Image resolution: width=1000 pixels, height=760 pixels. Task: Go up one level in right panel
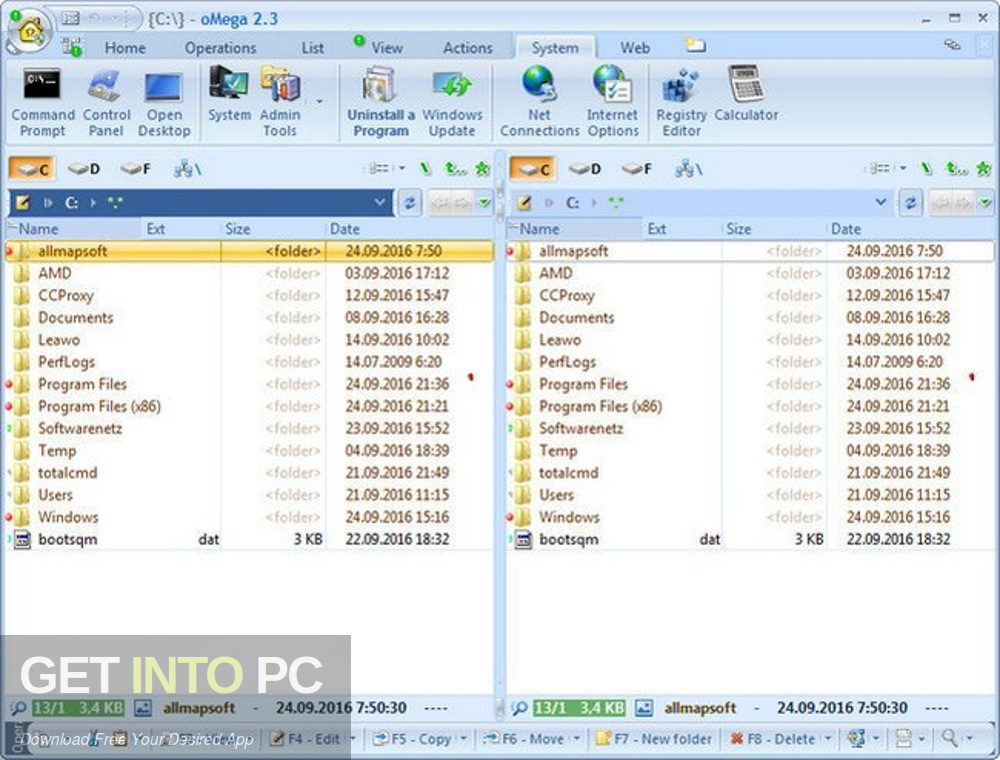pos(956,168)
